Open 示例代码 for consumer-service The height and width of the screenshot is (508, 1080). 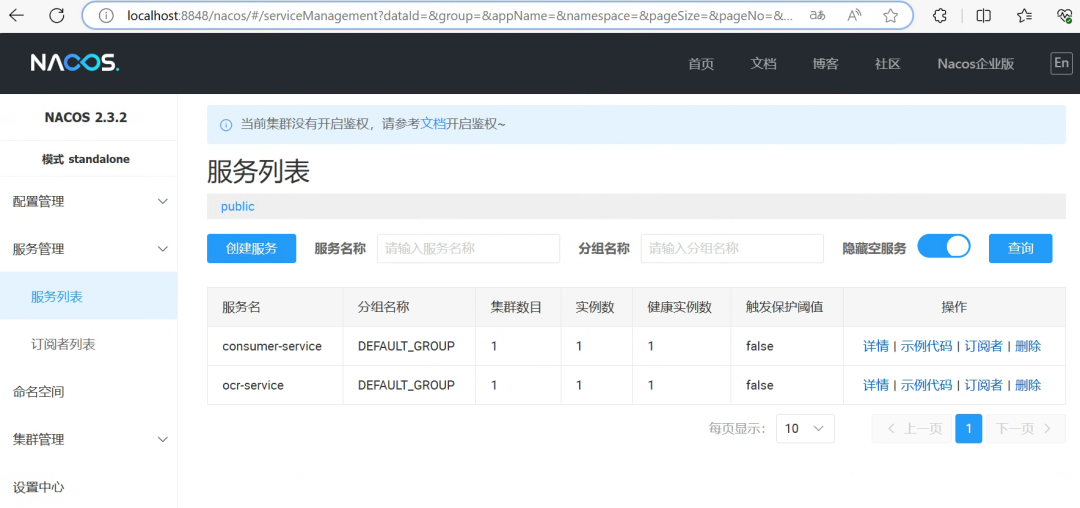[x=926, y=346]
